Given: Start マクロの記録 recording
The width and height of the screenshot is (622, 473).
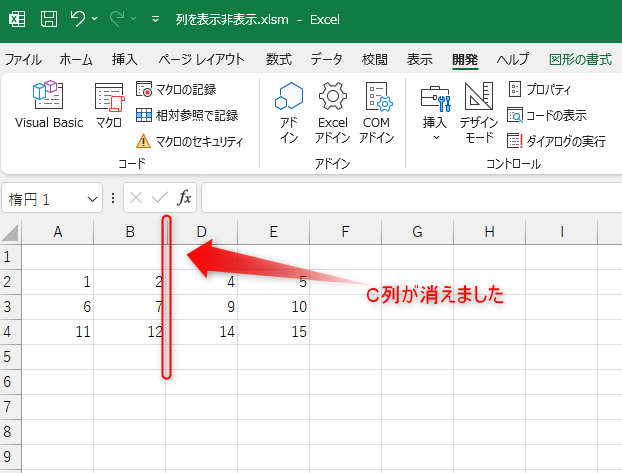Looking at the screenshot, I should click(x=176, y=89).
